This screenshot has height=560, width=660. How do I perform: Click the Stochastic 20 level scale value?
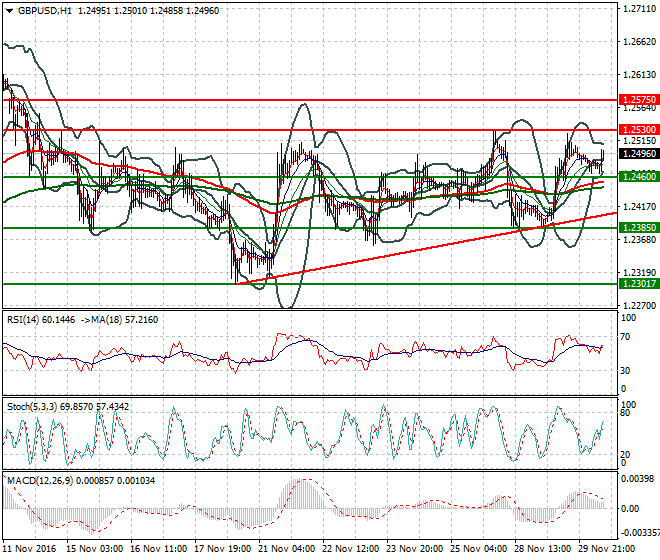625,454
